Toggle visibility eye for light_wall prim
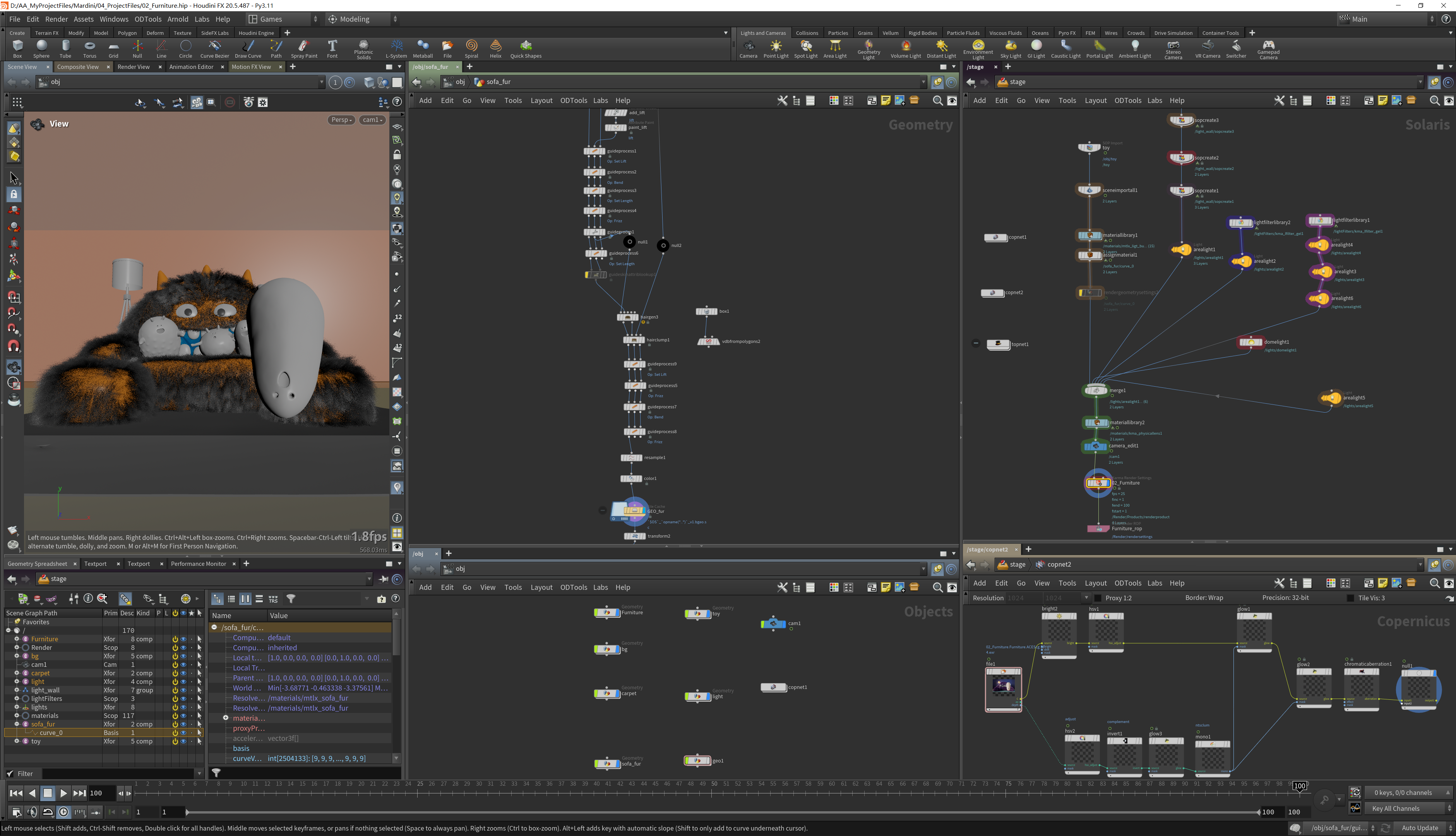This screenshot has height=836, width=1456. (x=183, y=690)
